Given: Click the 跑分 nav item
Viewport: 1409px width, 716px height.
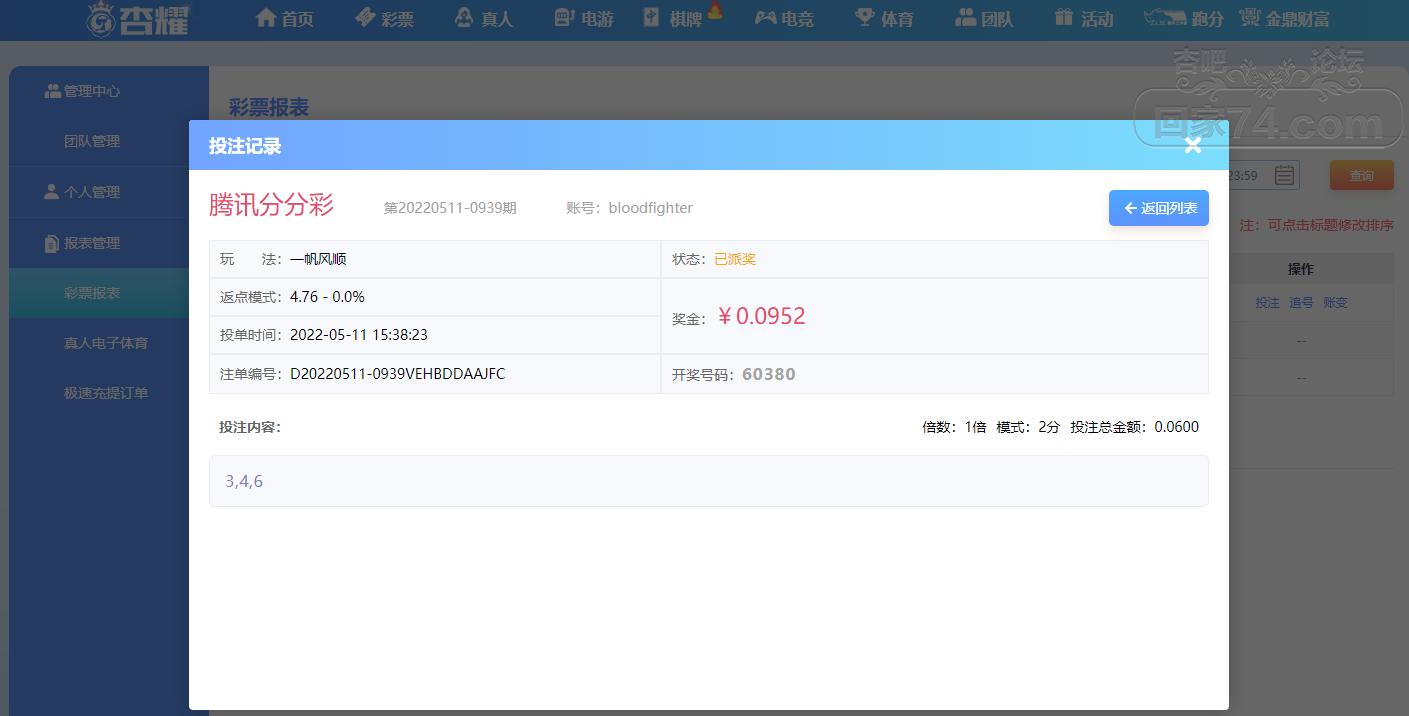Looking at the screenshot, I should pos(1185,18).
